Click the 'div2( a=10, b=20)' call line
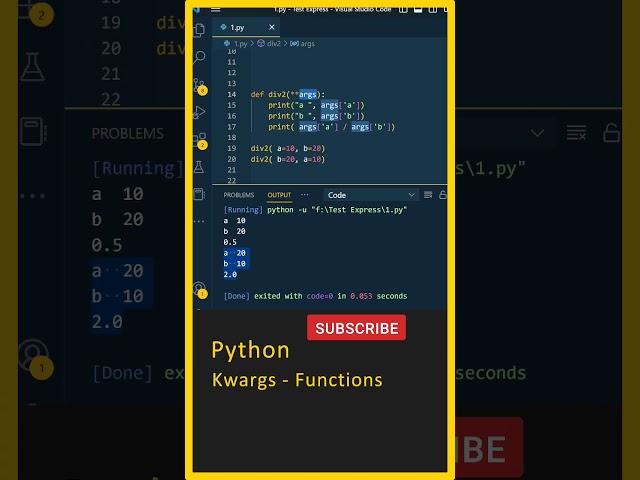Image resolution: width=640 pixels, height=480 pixels. (x=288, y=148)
